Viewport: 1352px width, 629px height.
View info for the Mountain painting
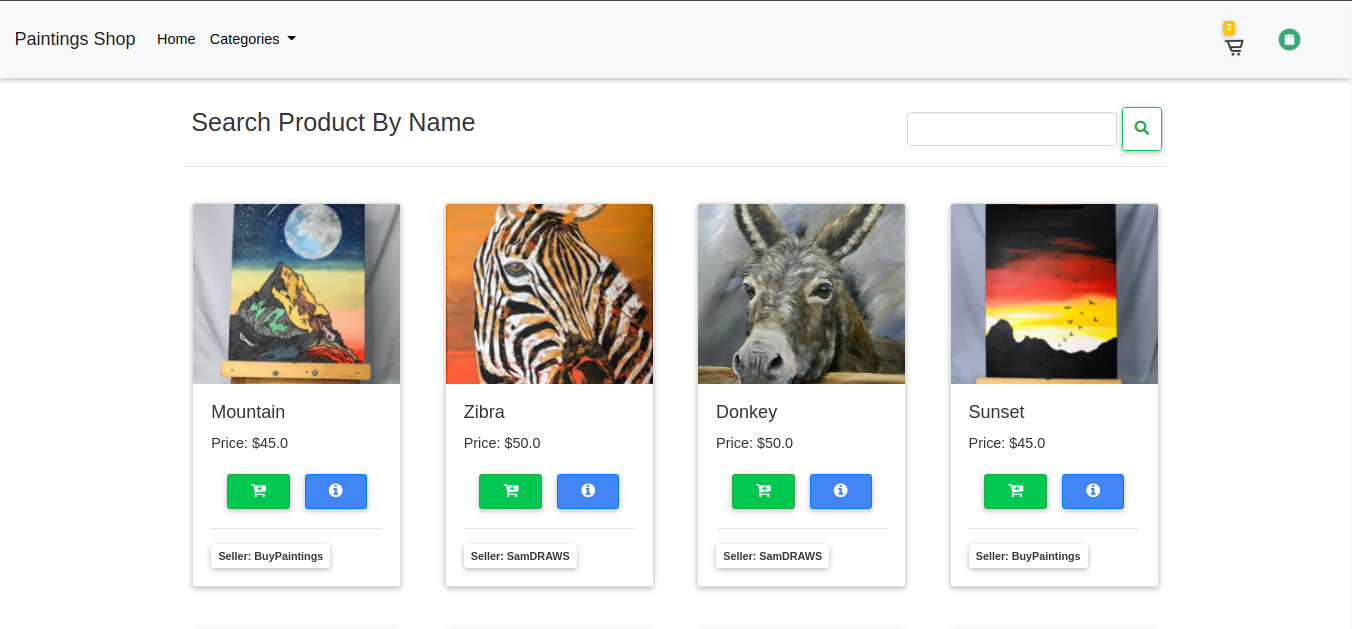pyautogui.click(x=336, y=491)
